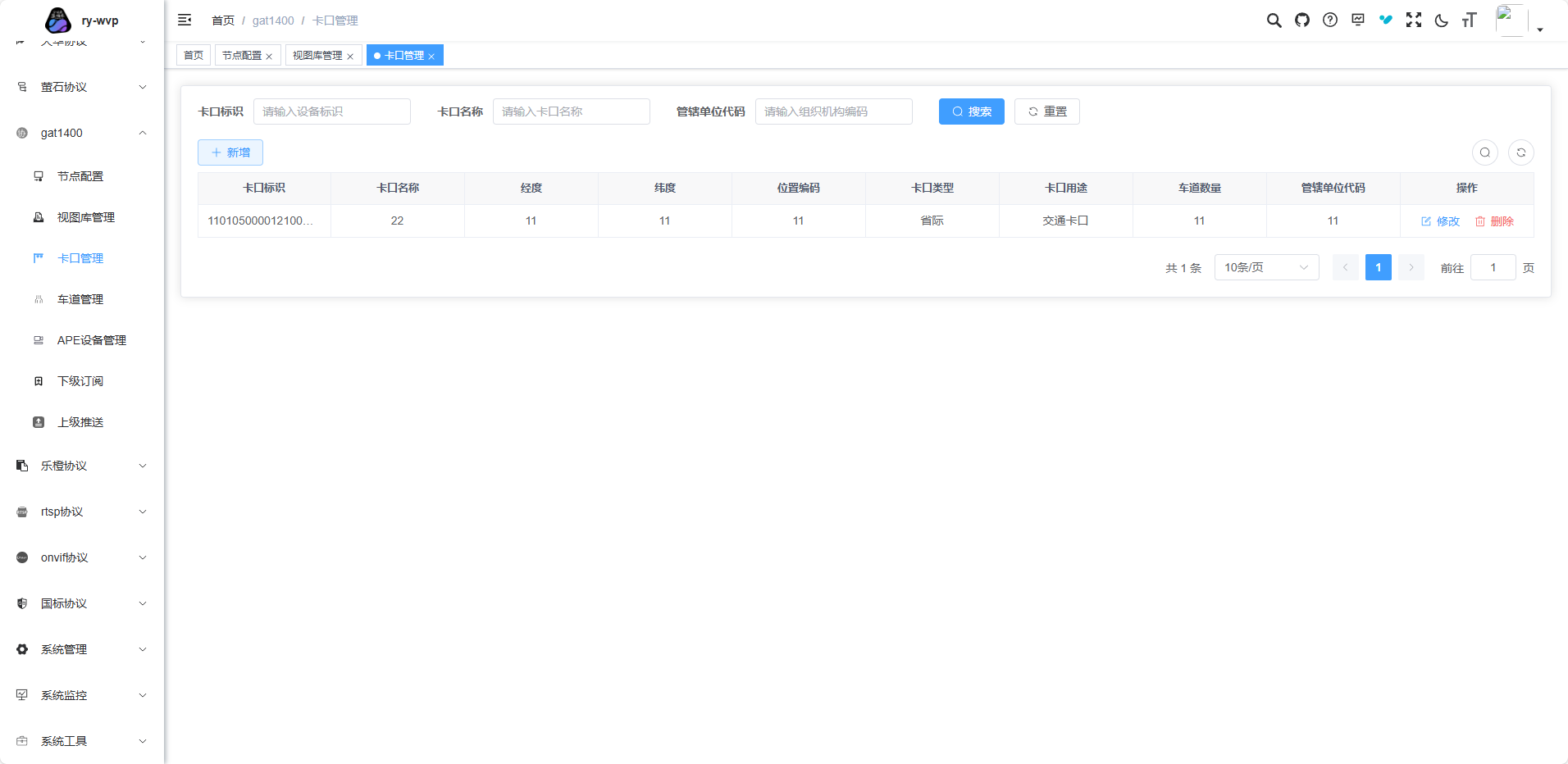Focus the 卡口名称 input field
Image resolution: width=1568 pixels, height=764 pixels.
(571, 111)
